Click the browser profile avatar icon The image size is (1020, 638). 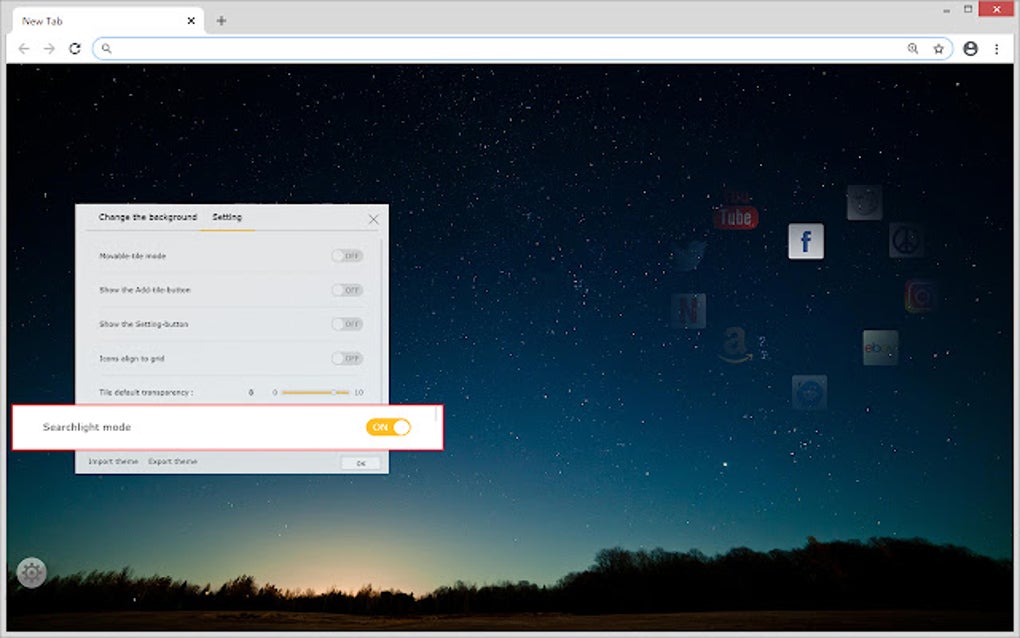click(x=968, y=47)
